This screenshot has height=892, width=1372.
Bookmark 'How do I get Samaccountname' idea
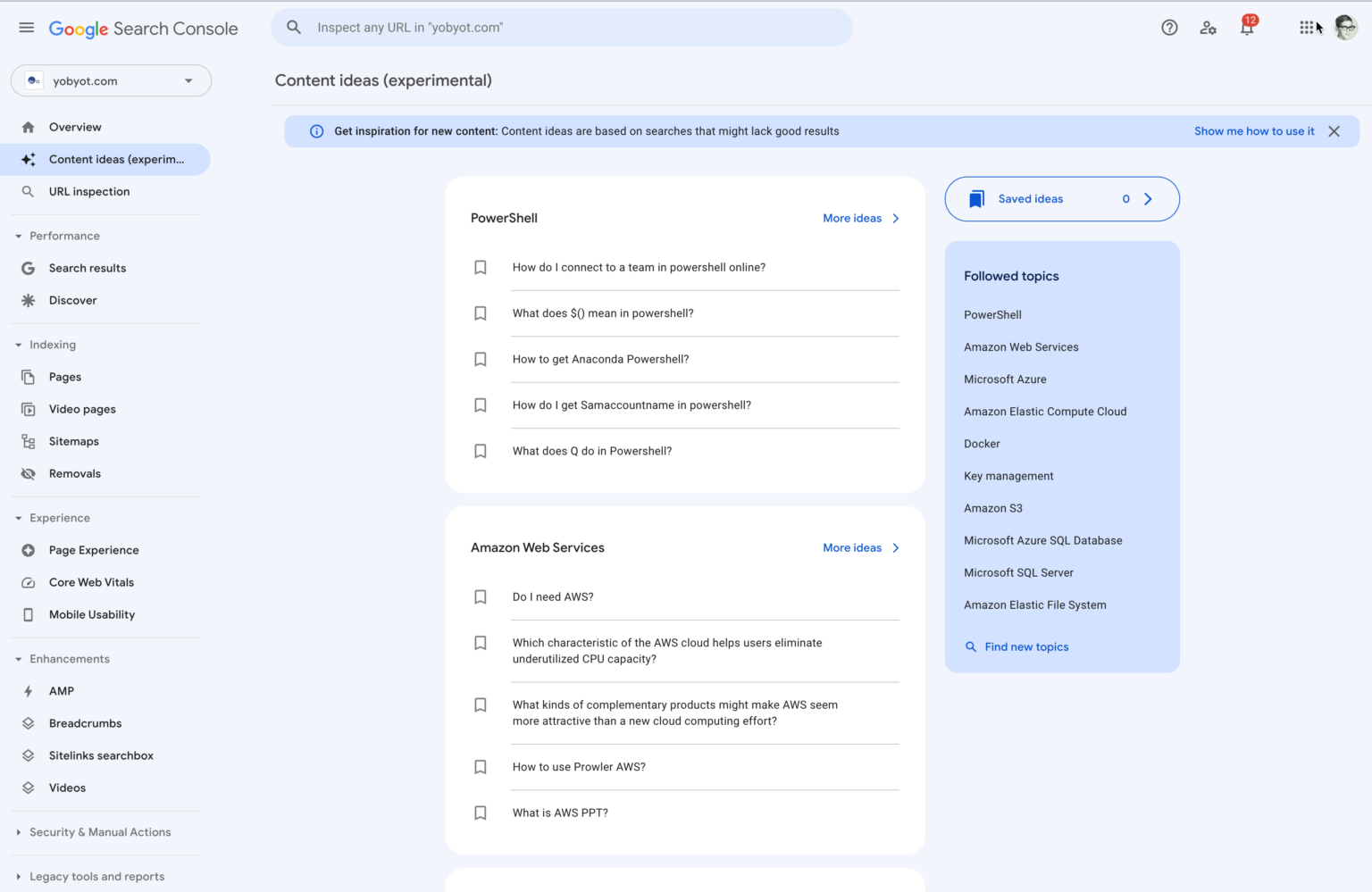point(481,405)
